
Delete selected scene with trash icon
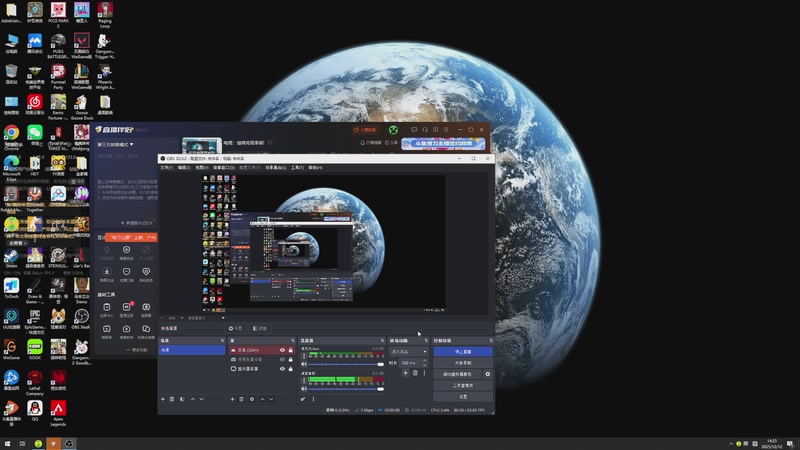[172, 399]
